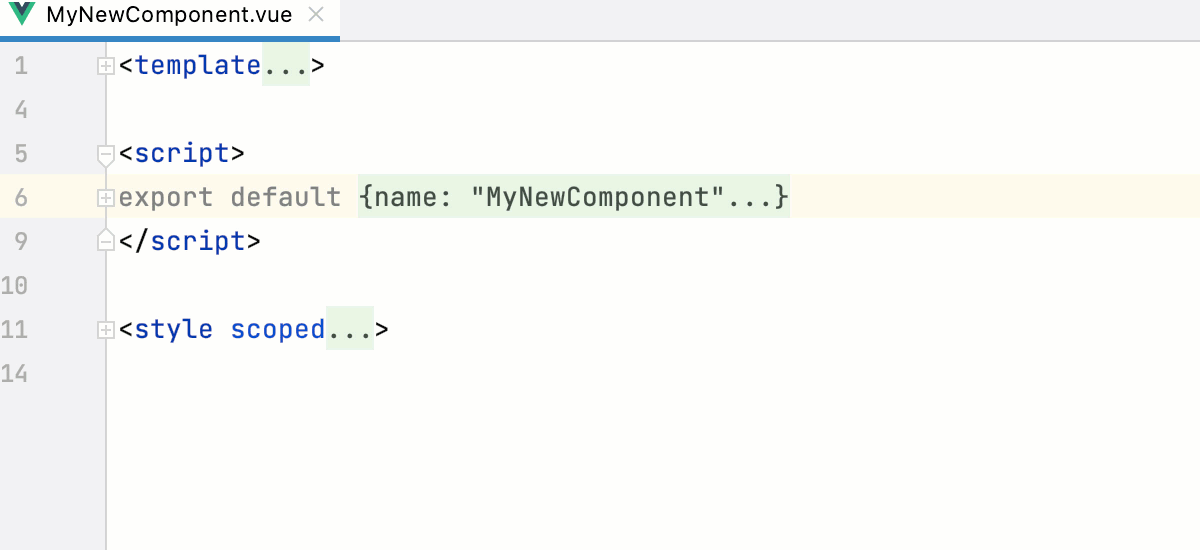Collapse script section from the closing tag marker

(105, 241)
